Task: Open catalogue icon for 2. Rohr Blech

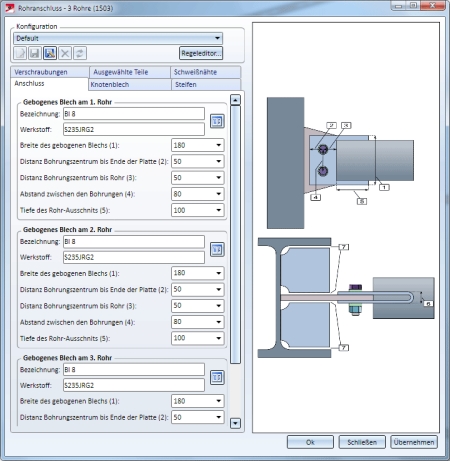Action: click(x=217, y=249)
